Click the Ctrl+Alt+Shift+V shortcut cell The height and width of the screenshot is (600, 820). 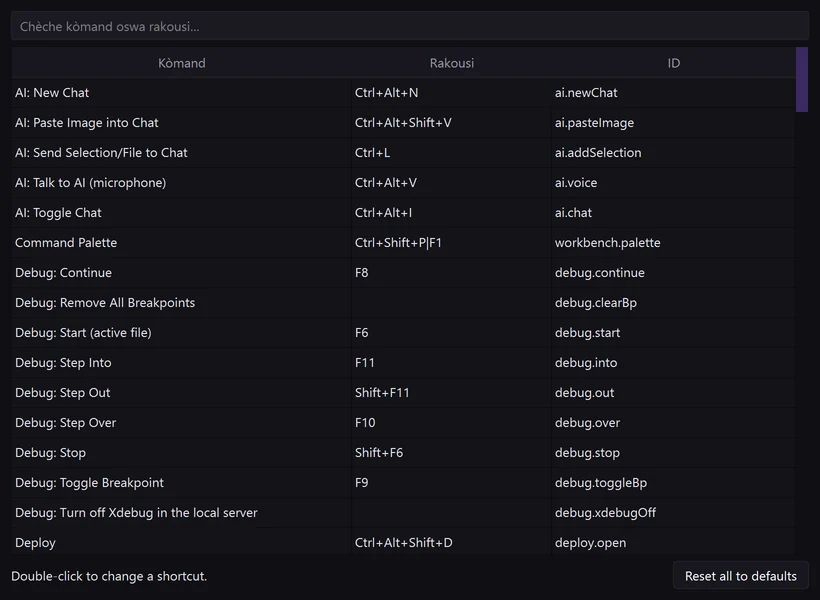[451, 122]
